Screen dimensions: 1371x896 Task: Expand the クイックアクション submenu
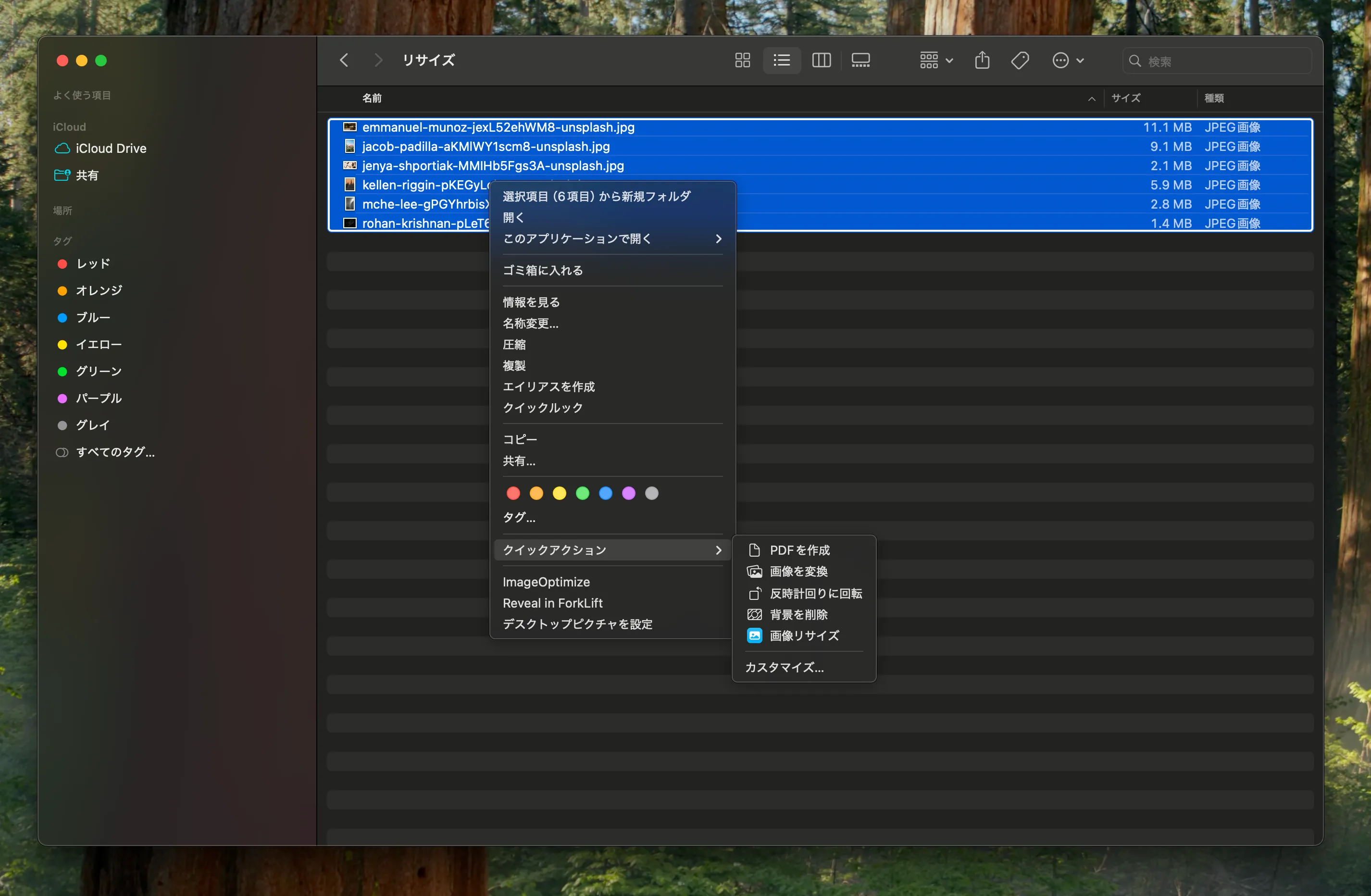[612, 550]
